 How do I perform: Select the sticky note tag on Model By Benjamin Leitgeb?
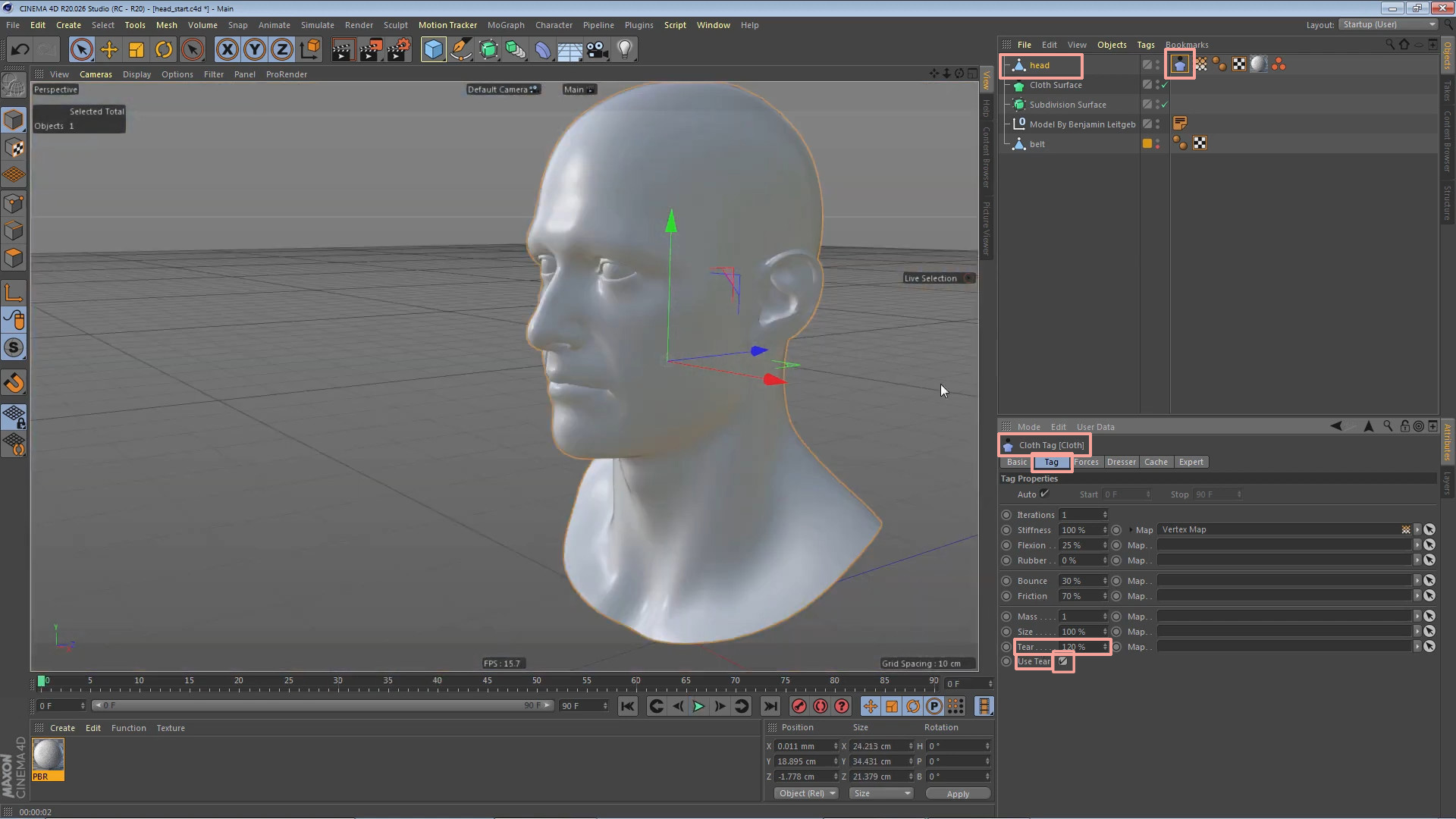(1180, 124)
